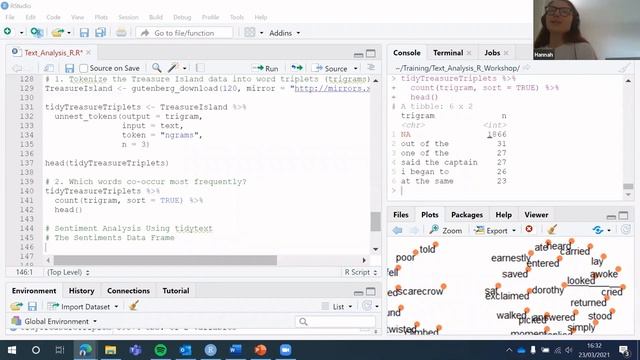640x360 pixels.
Task: Save the current document from the main toolbar
Action: point(84,33)
